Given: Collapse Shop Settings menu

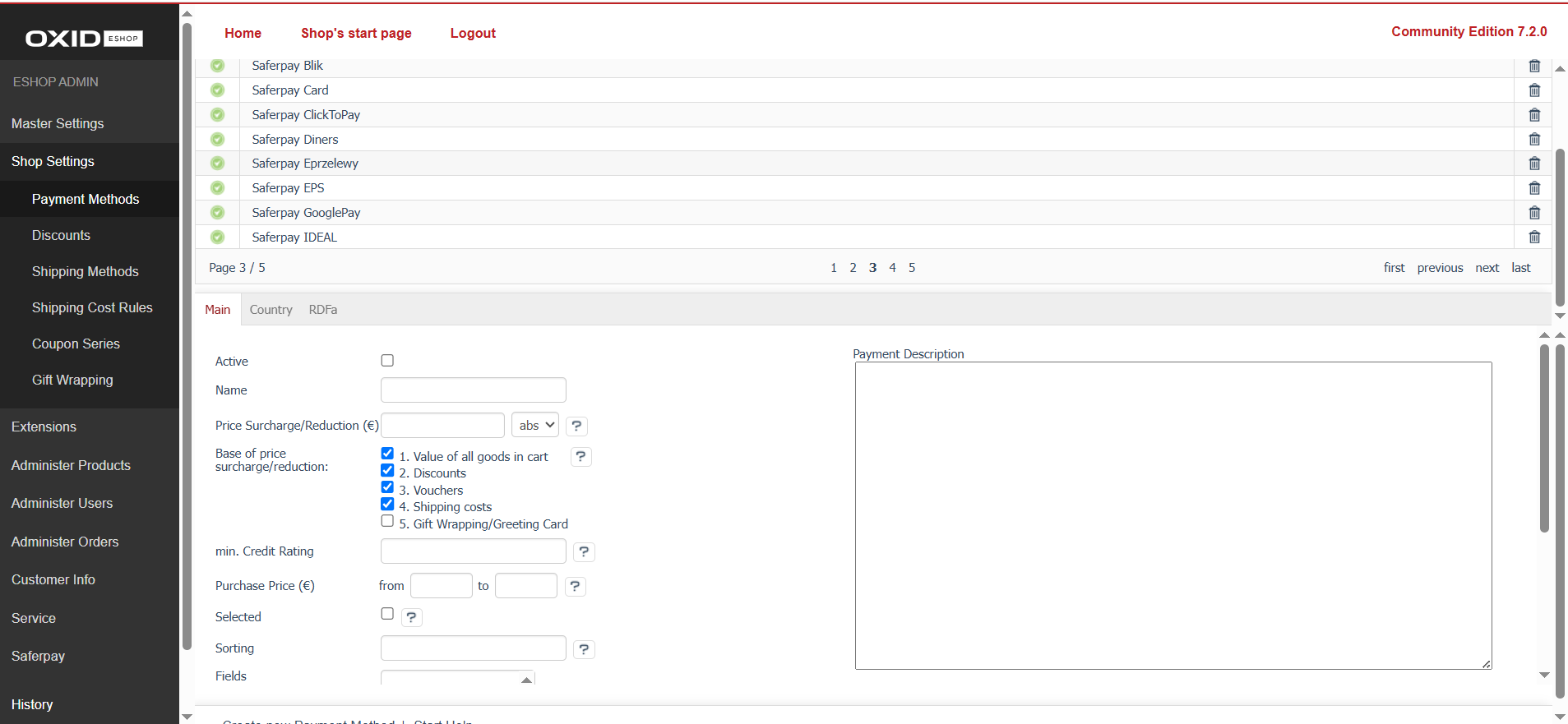Looking at the screenshot, I should (x=53, y=161).
